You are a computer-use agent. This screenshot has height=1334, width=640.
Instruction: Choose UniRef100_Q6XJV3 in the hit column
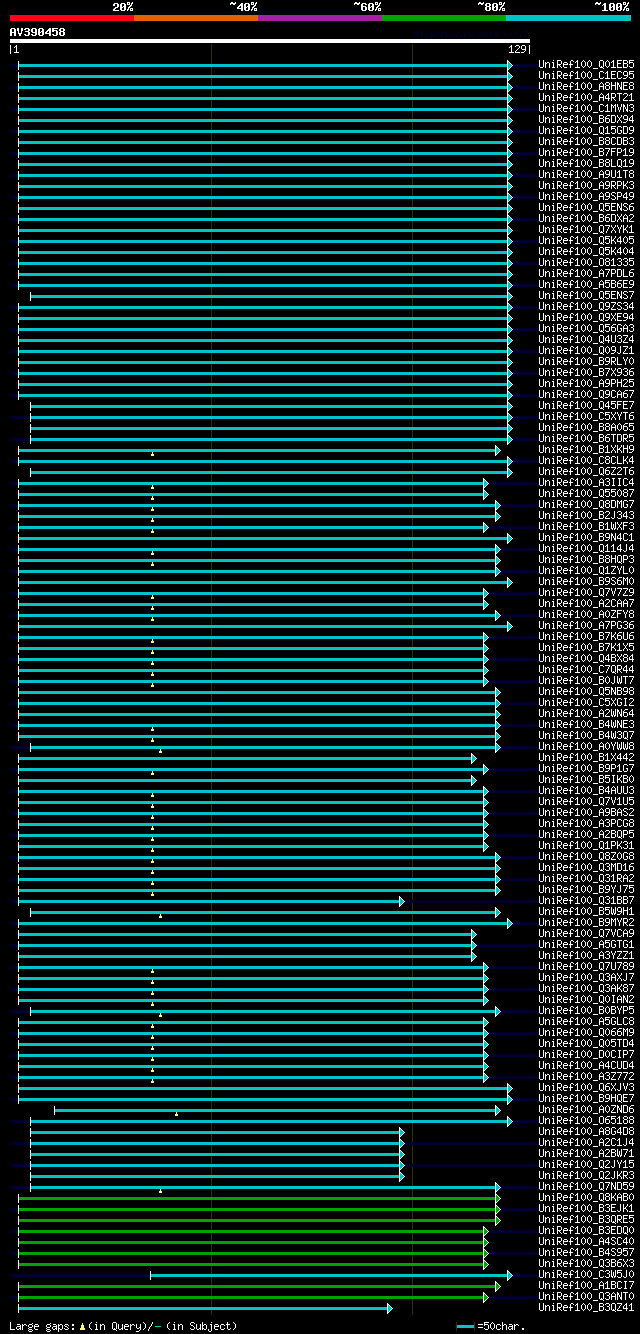(586, 1088)
